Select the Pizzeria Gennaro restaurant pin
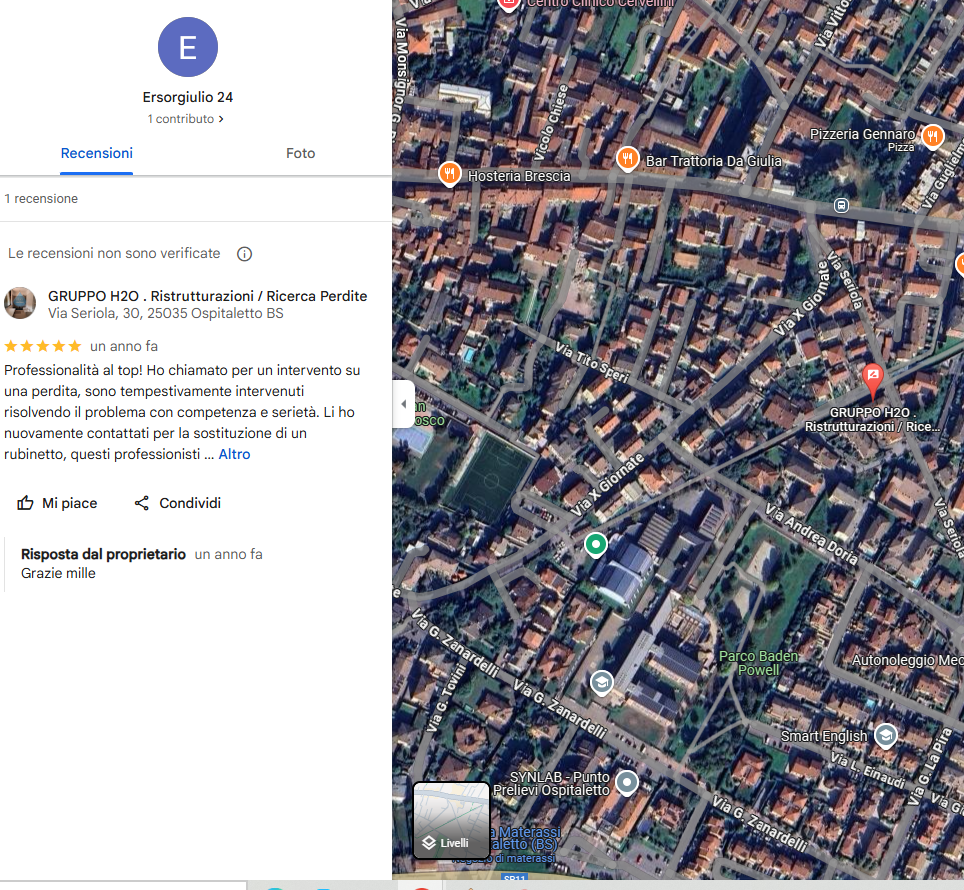 (x=932, y=136)
